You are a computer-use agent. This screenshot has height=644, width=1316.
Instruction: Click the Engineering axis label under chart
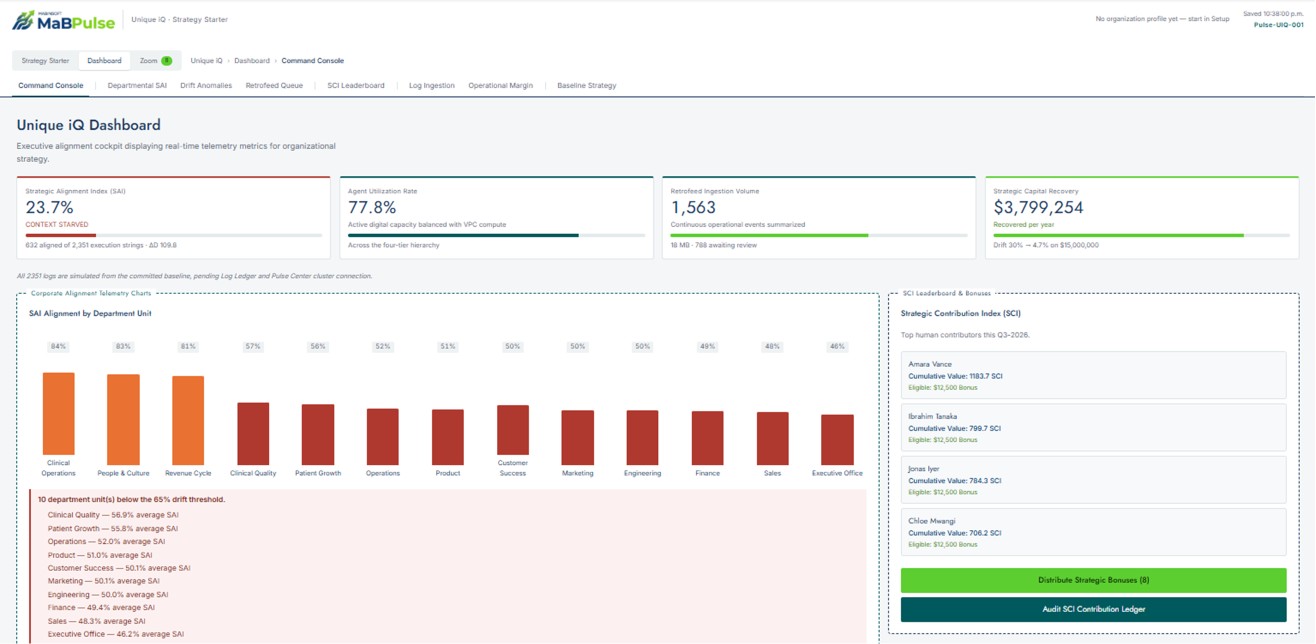point(642,473)
